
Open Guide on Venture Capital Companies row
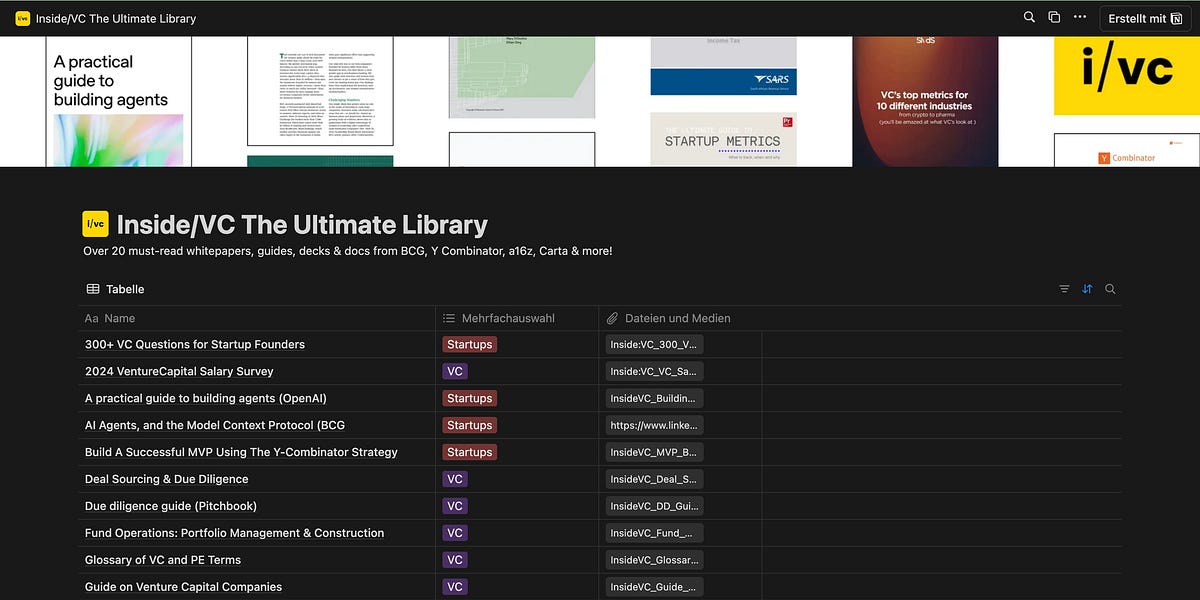tap(183, 587)
